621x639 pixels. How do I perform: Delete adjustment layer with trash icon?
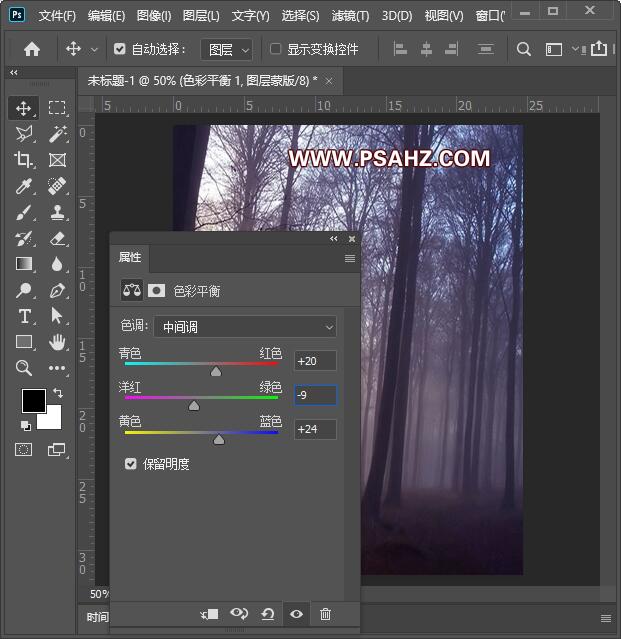click(x=325, y=614)
